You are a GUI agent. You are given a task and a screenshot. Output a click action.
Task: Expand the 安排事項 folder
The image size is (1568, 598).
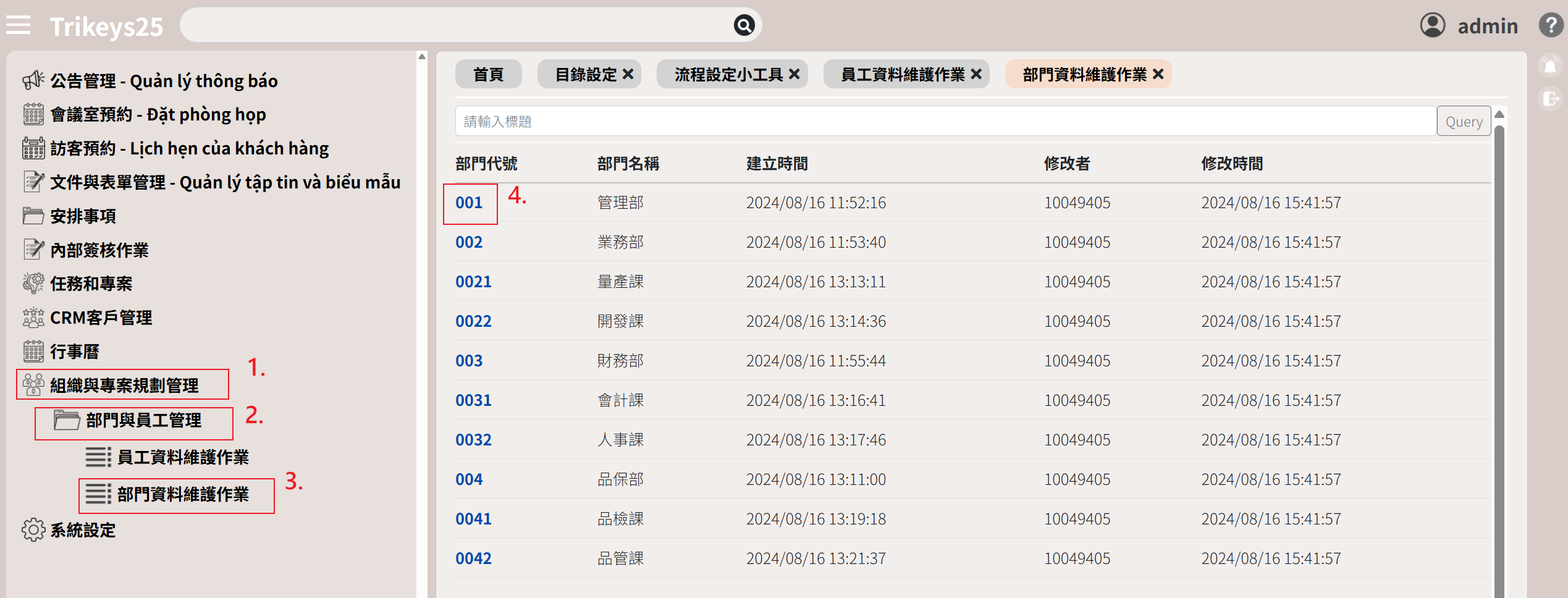point(83,216)
